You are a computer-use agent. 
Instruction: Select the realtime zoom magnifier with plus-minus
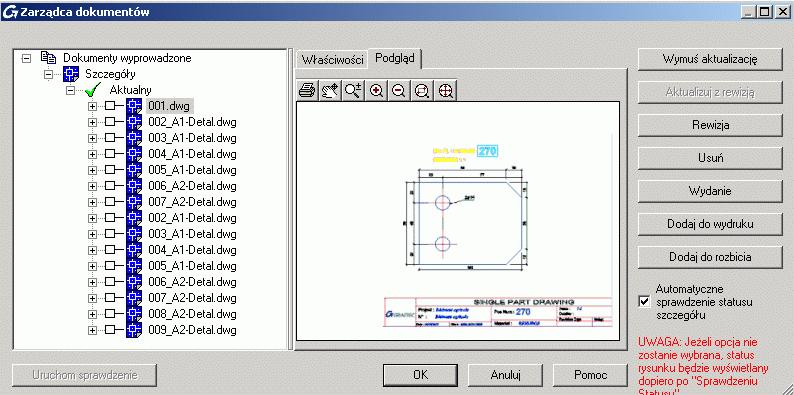click(x=353, y=91)
